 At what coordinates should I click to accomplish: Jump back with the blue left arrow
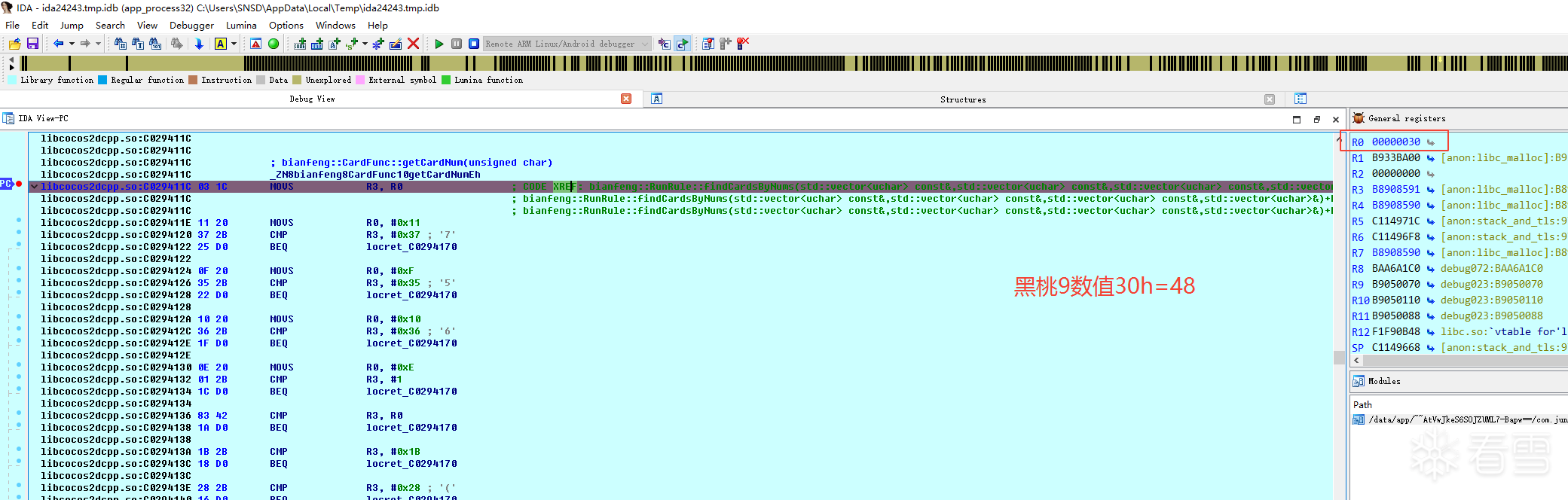pos(58,44)
